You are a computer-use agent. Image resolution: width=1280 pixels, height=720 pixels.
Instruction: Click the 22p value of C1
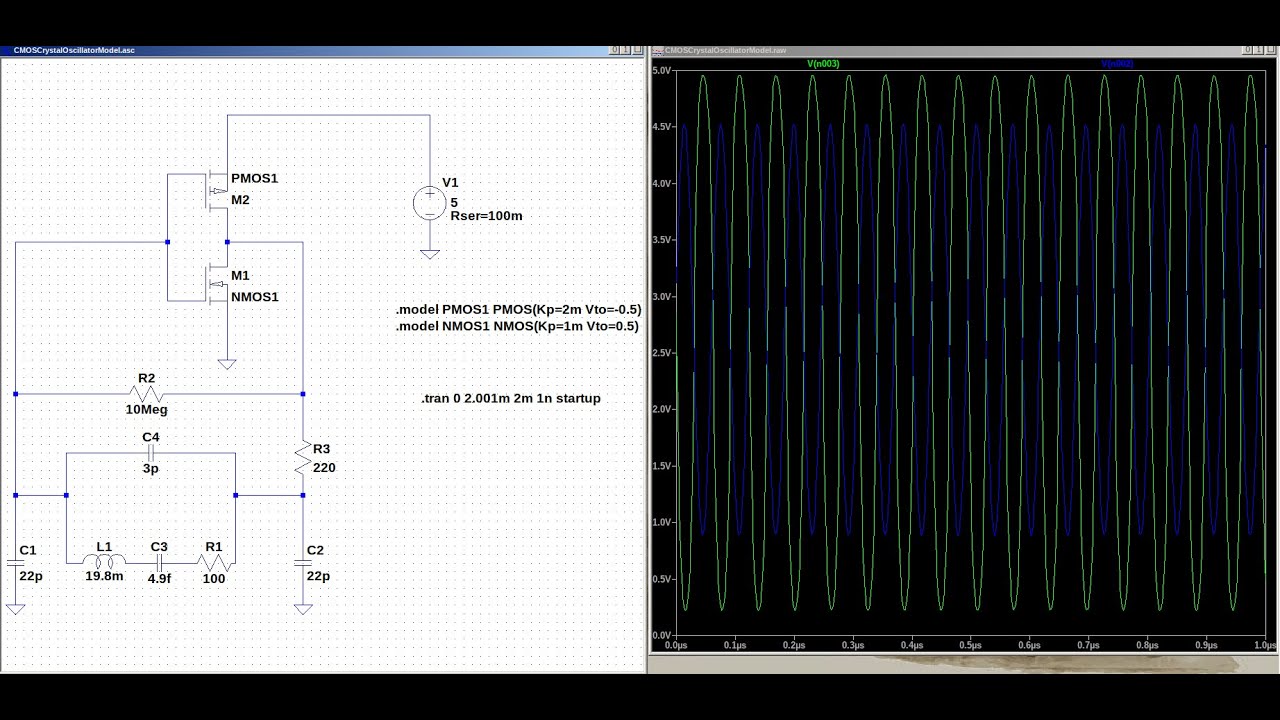click(x=31, y=576)
